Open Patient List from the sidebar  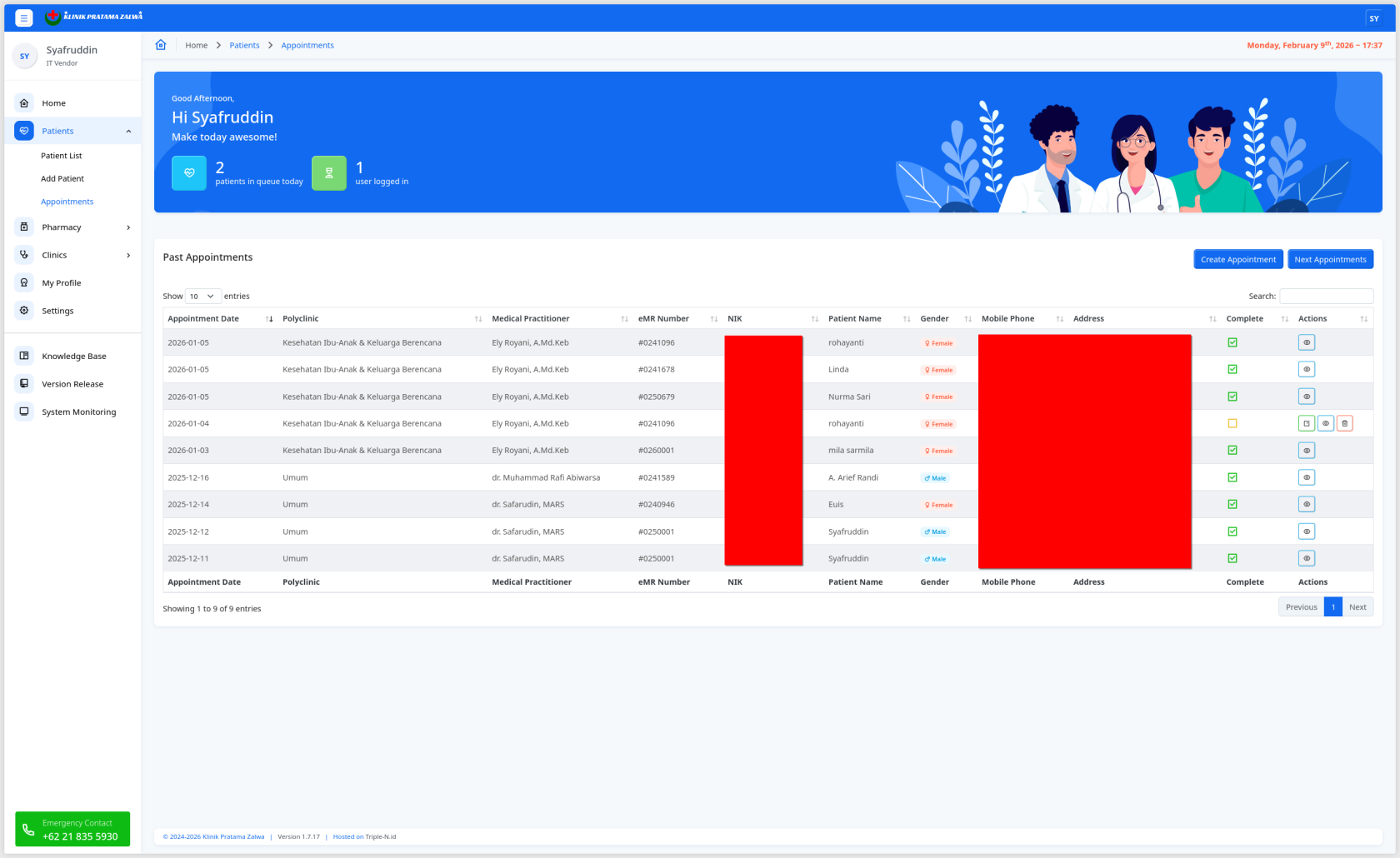[x=62, y=156]
